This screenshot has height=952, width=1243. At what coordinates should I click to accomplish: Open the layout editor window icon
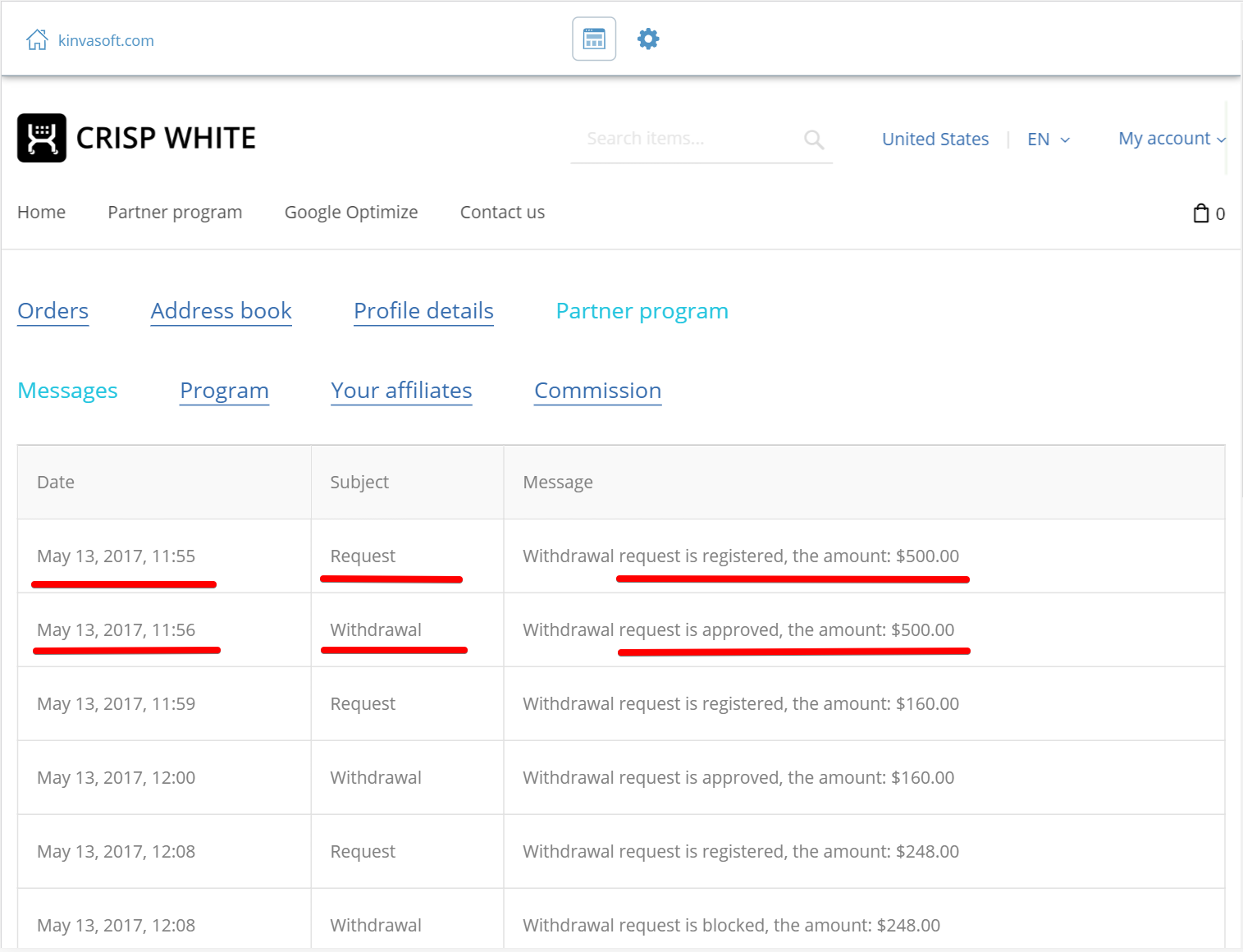[x=593, y=39]
